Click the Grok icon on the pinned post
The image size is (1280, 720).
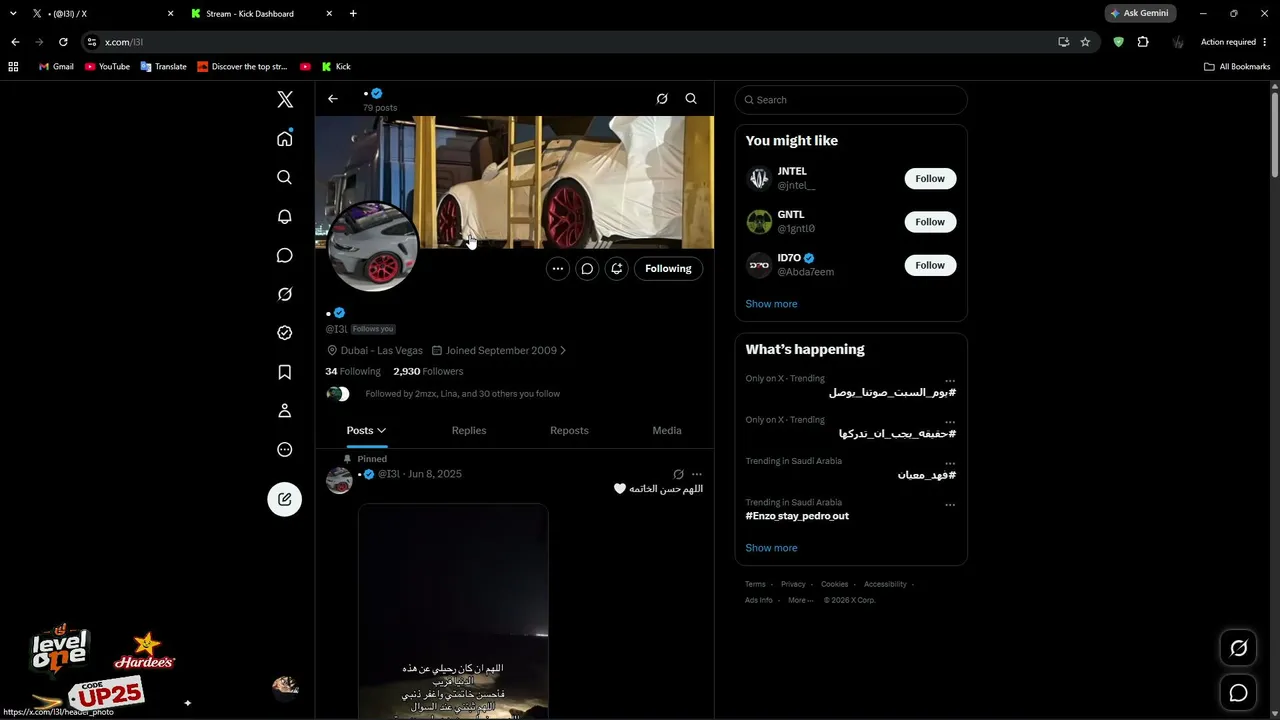[678, 474]
